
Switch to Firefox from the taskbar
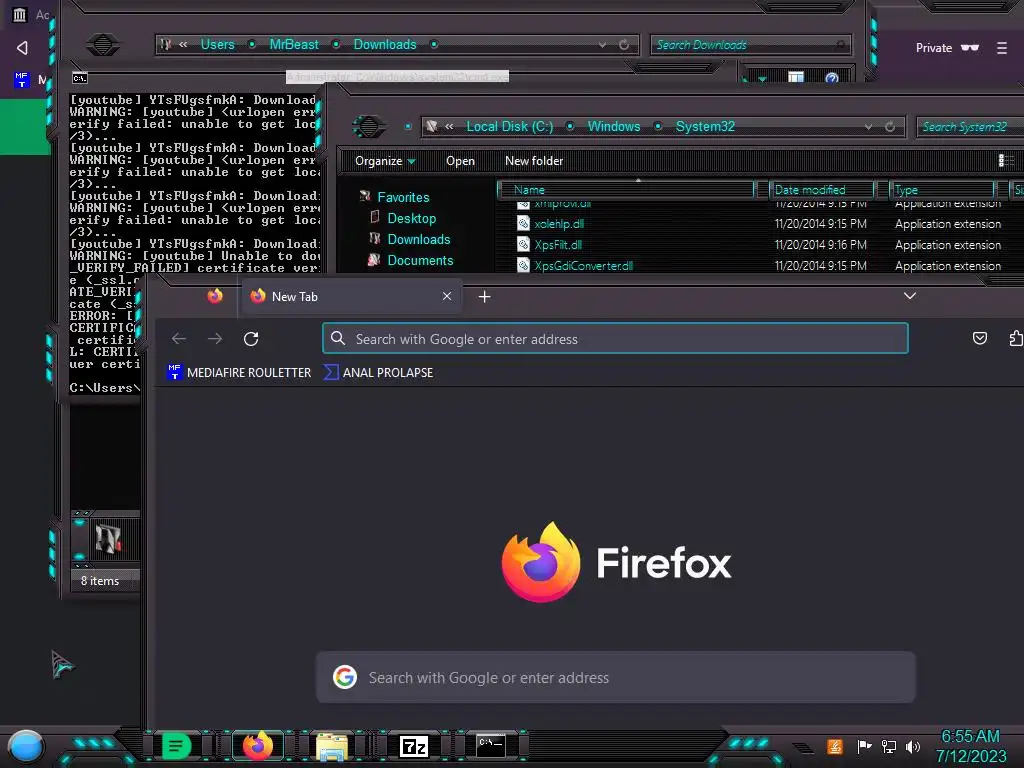click(257, 746)
